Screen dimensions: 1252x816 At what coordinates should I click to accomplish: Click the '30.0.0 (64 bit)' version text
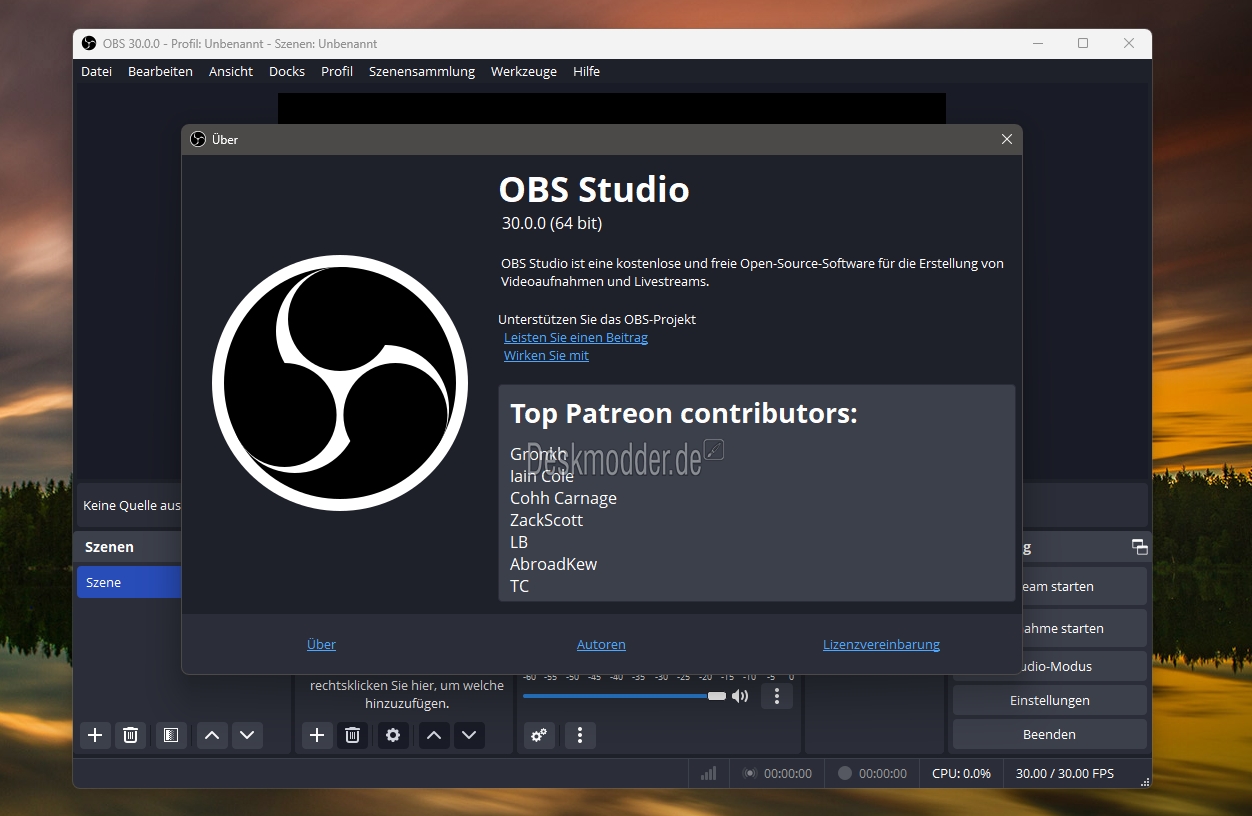click(552, 223)
